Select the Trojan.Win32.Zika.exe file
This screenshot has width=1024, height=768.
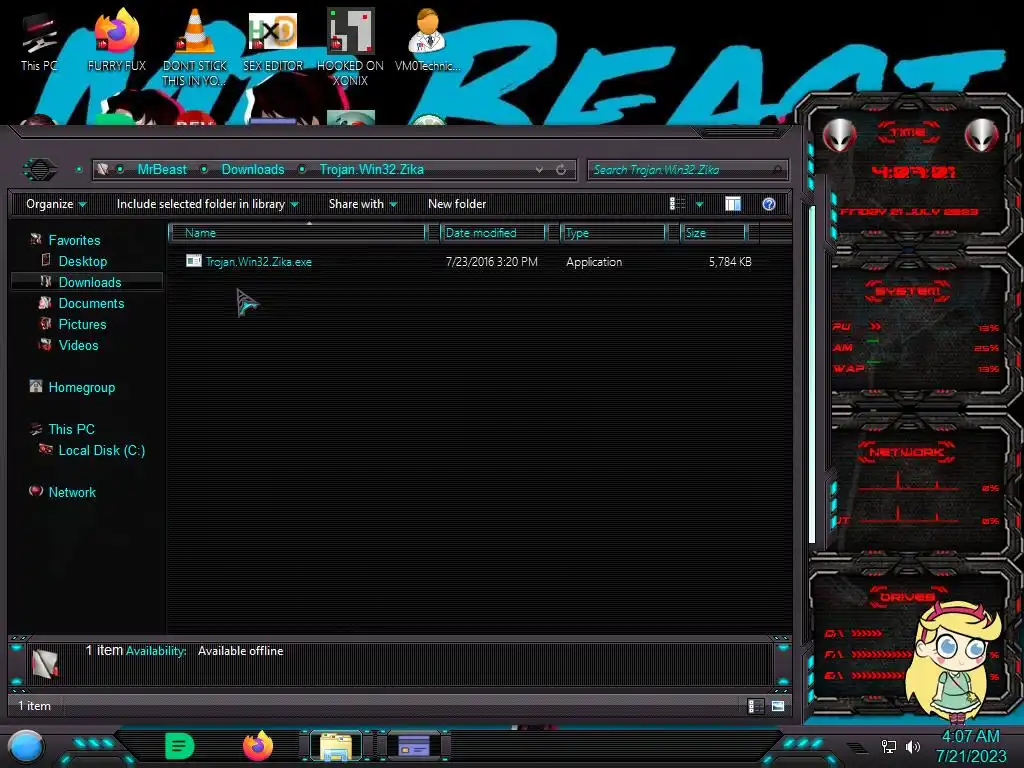259,262
